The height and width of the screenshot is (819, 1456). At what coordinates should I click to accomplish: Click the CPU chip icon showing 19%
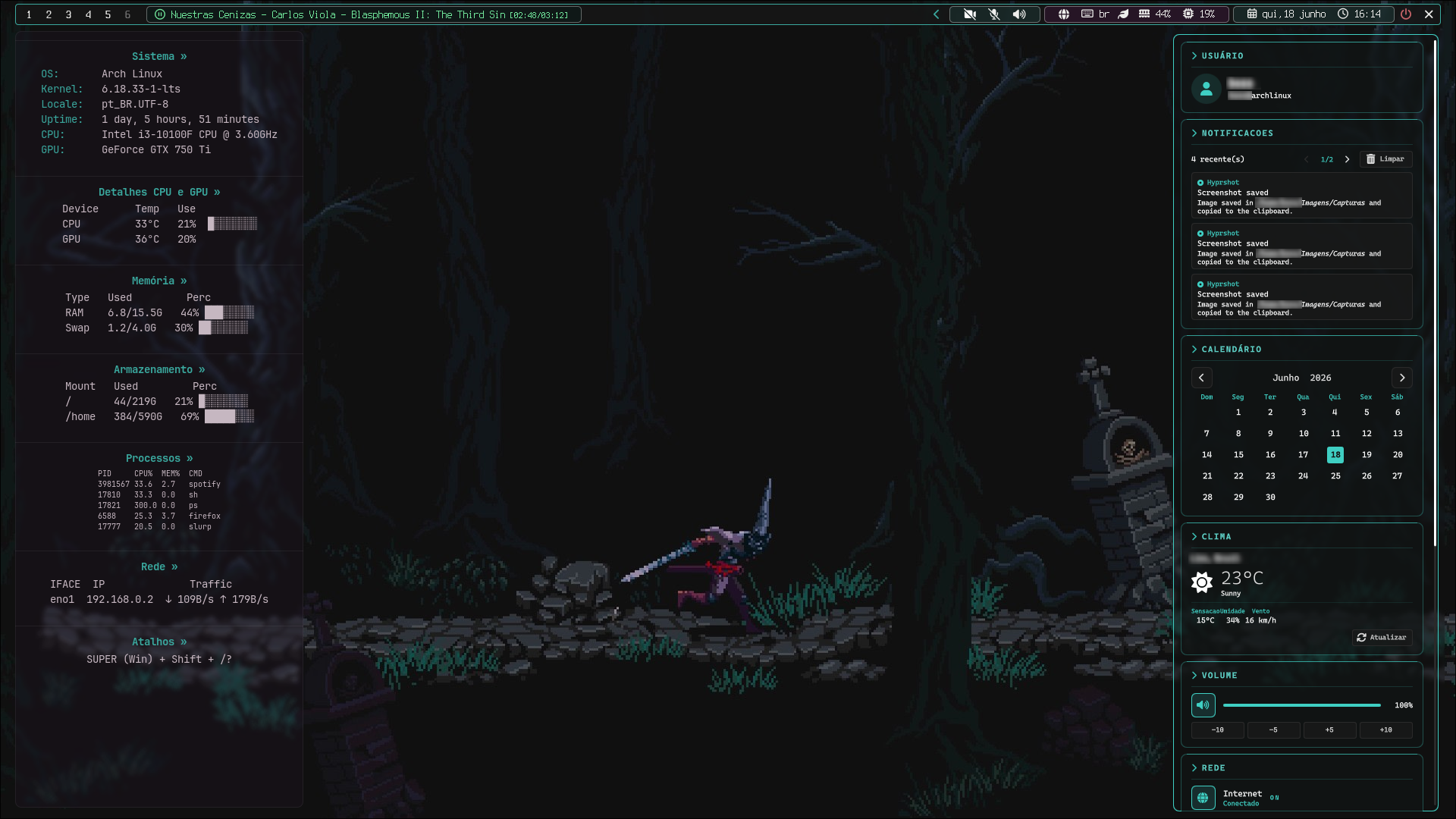tap(1188, 14)
